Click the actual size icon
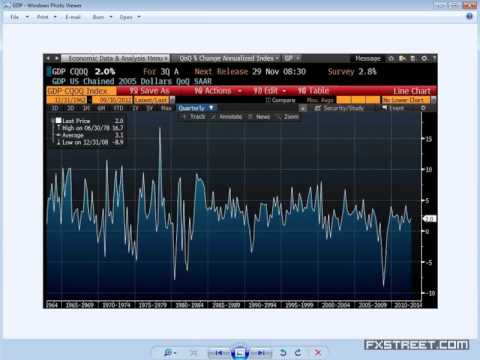 (x=194, y=353)
